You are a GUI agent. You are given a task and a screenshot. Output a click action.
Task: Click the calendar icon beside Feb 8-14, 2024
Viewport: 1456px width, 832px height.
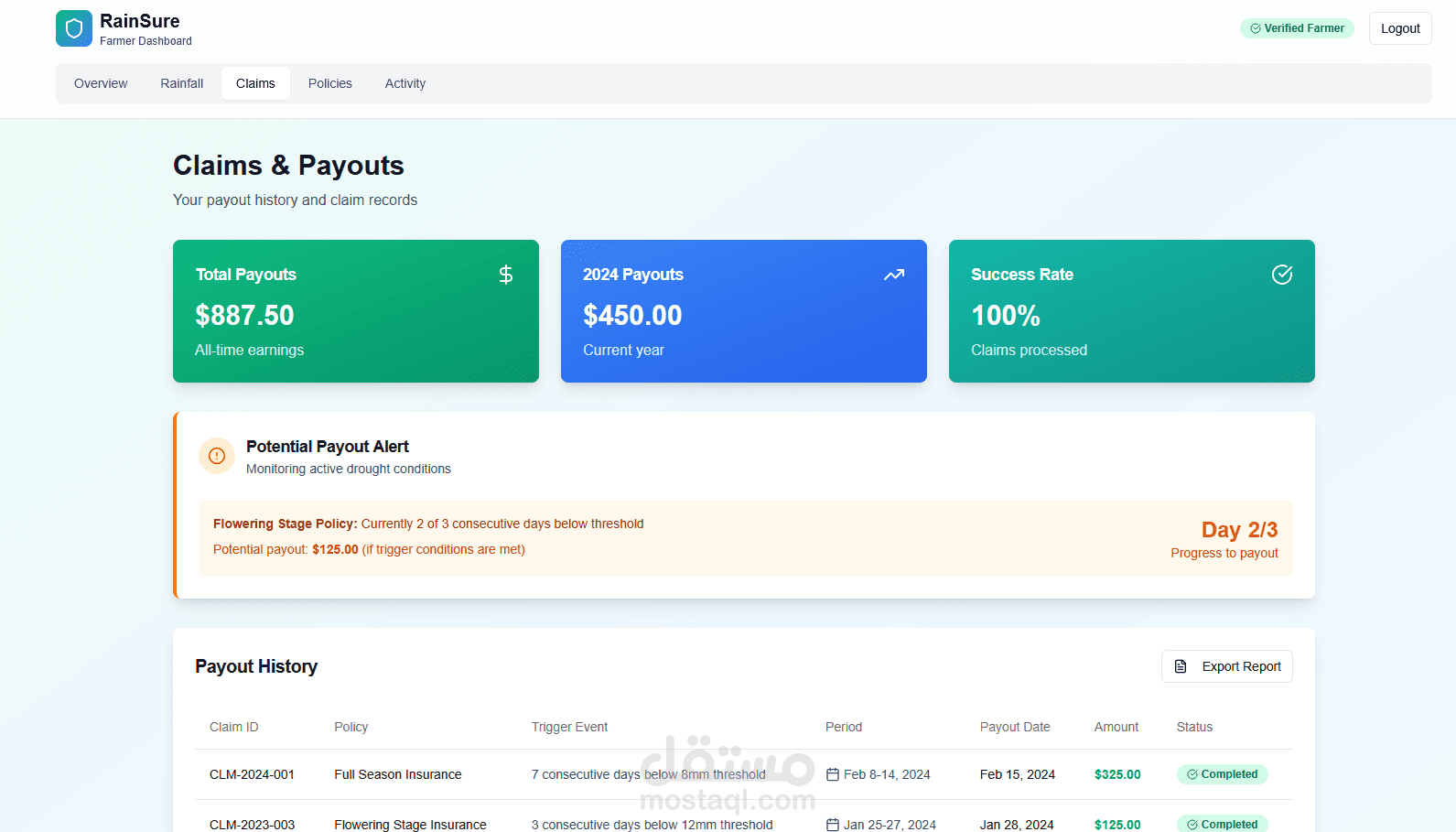[x=833, y=774]
